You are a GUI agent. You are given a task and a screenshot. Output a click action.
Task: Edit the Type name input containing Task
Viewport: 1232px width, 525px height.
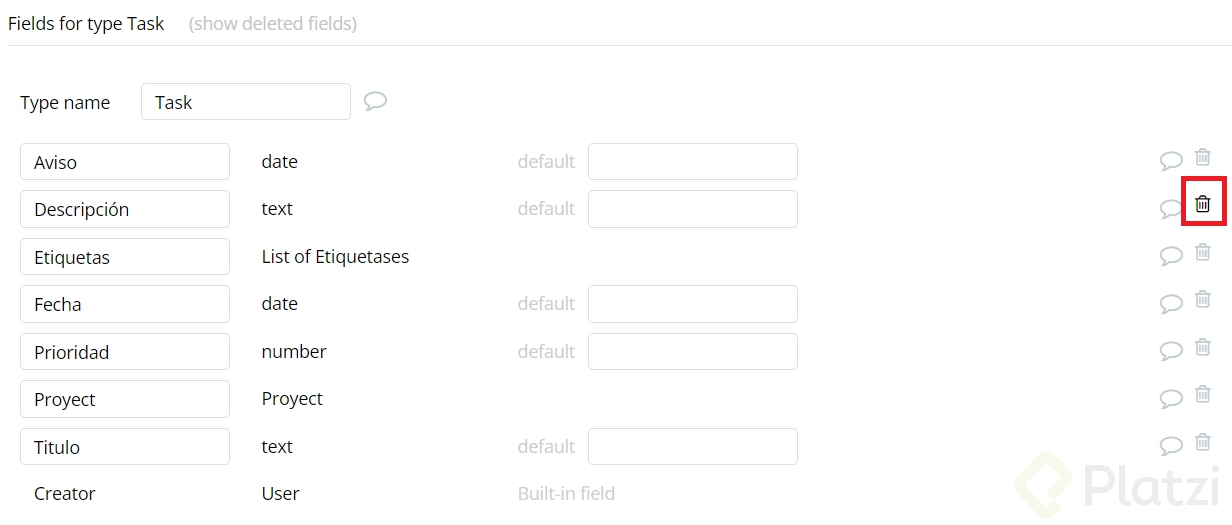click(245, 102)
